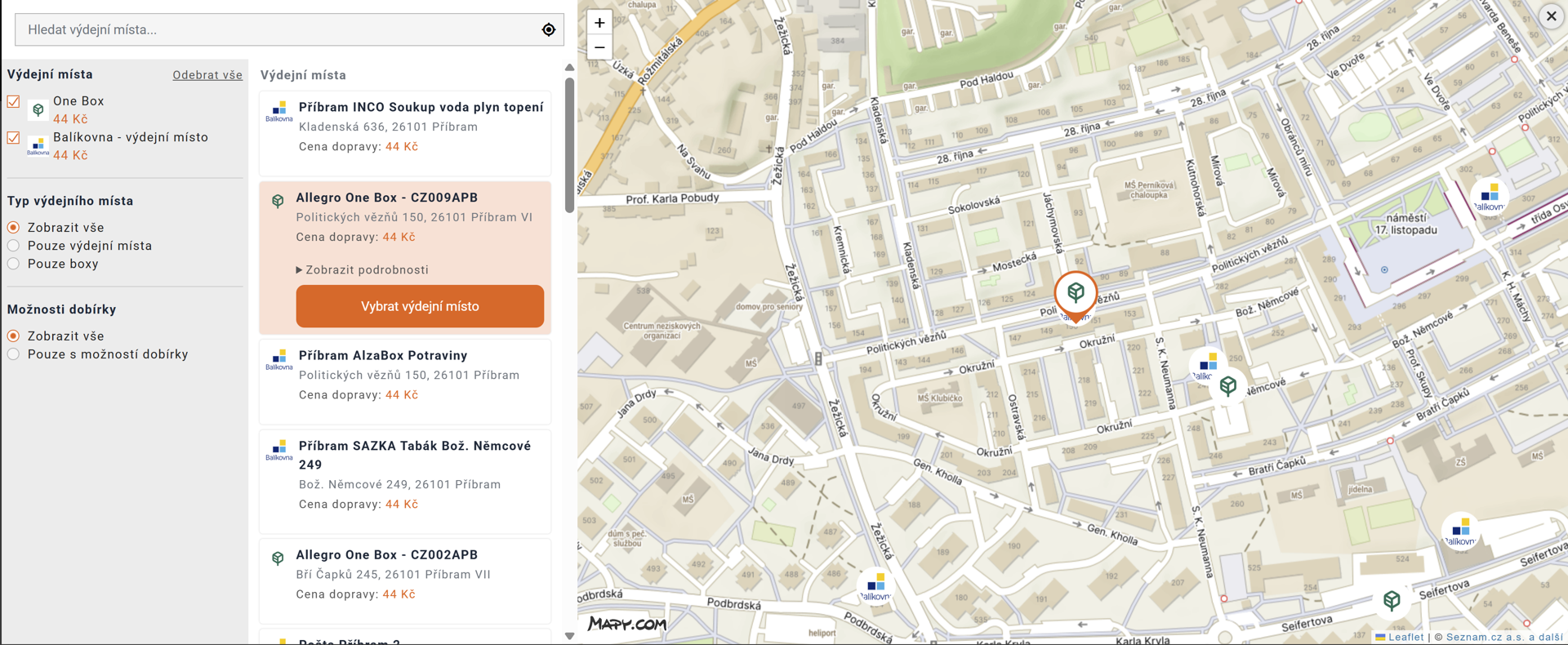The height and width of the screenshot is (645, 1568).
Task: Click Balíkovna marker near Podbrdská street
Action: (875, 585)
